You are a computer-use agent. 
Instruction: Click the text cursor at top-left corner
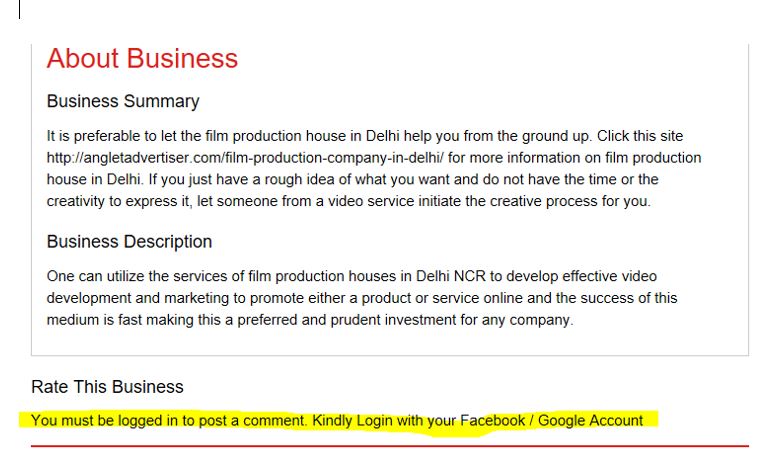(20, 9)
